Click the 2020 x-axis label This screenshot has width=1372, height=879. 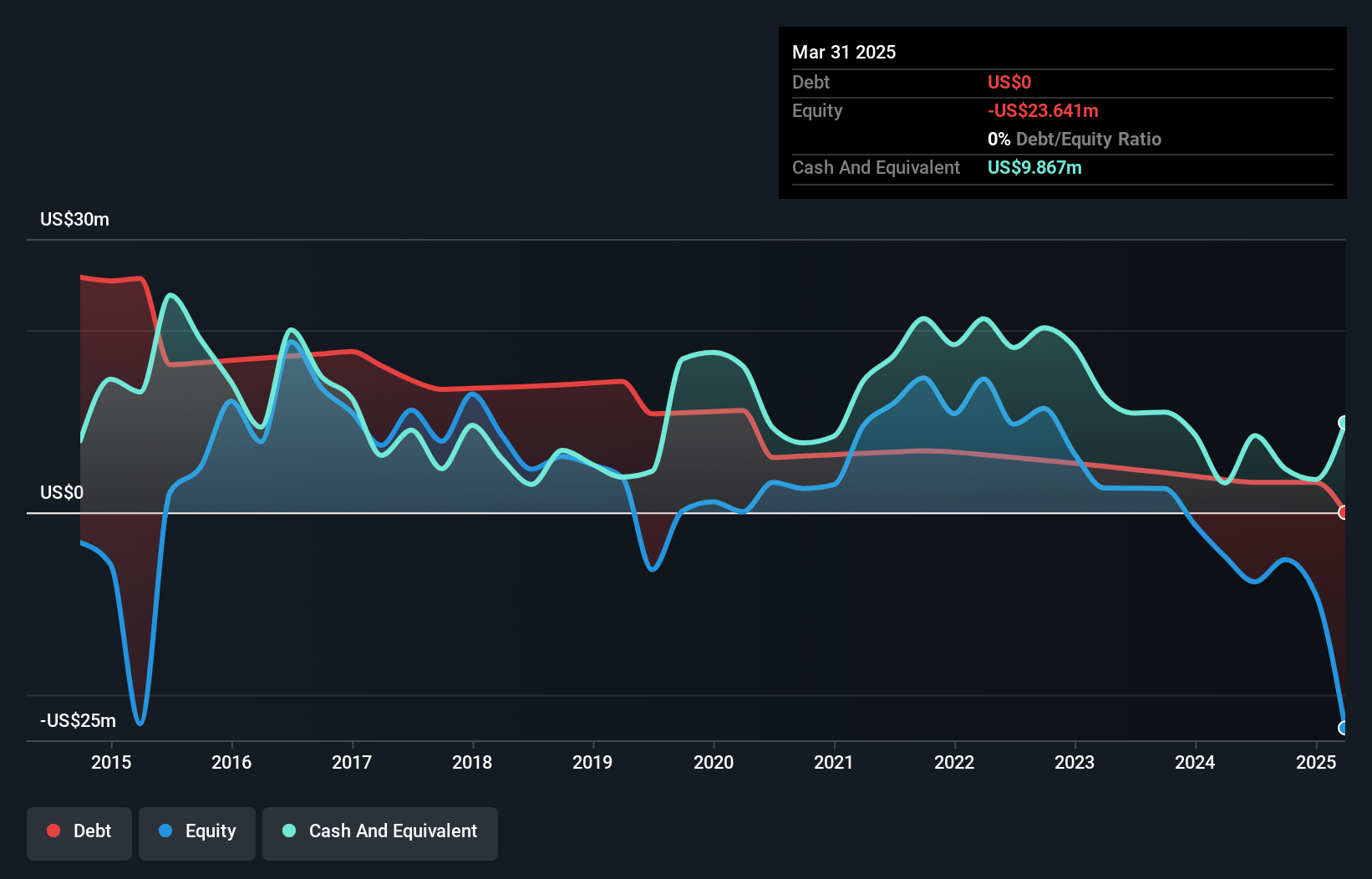point(714,762)
